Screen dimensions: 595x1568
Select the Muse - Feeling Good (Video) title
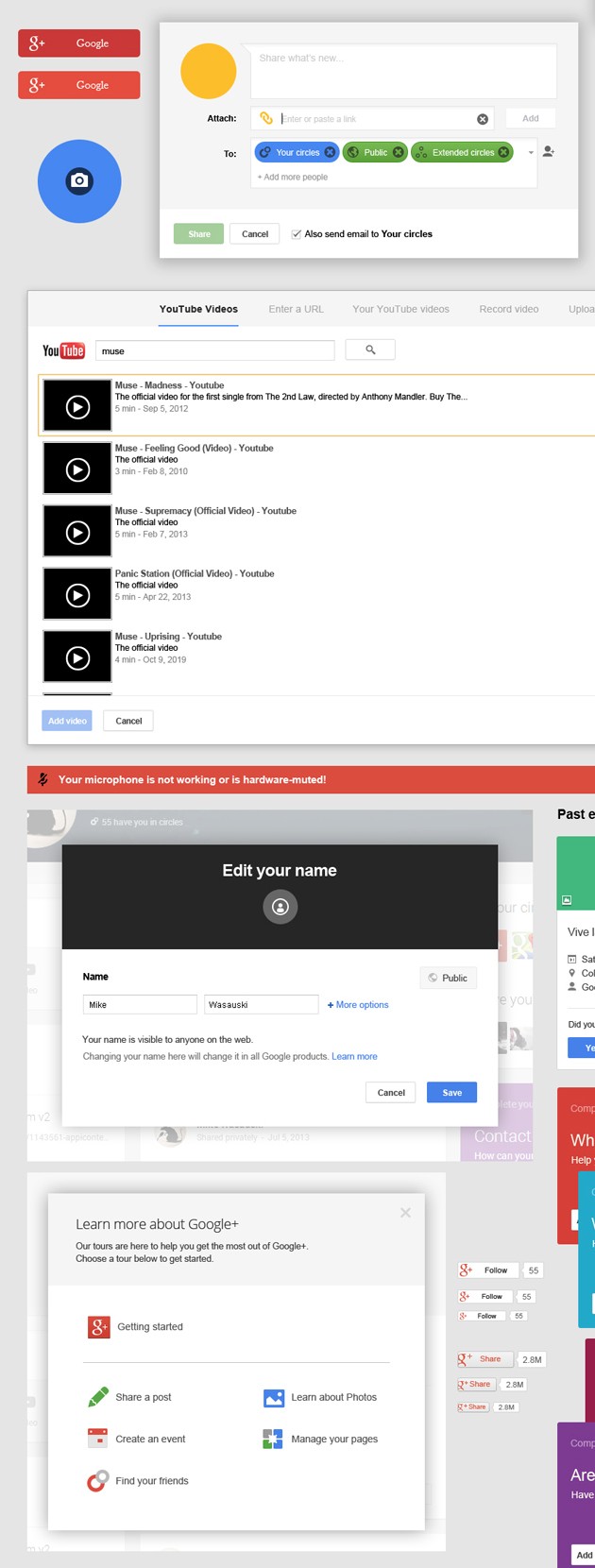click(x=195, y=448)
